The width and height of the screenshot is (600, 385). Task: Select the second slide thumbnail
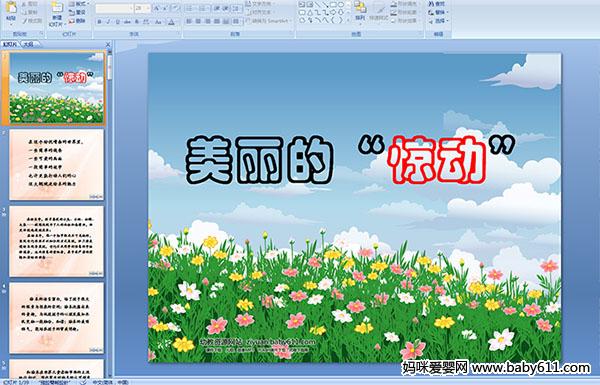point(57,165)
